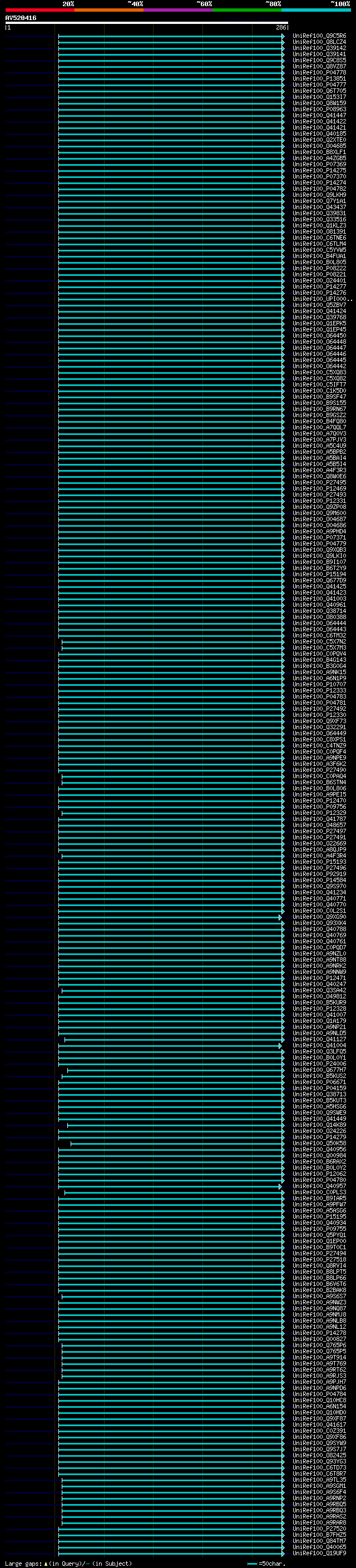Select hit label UniRef100_A9TL35
This screenshot has height=1568, width=356.
click(319, 1480)
